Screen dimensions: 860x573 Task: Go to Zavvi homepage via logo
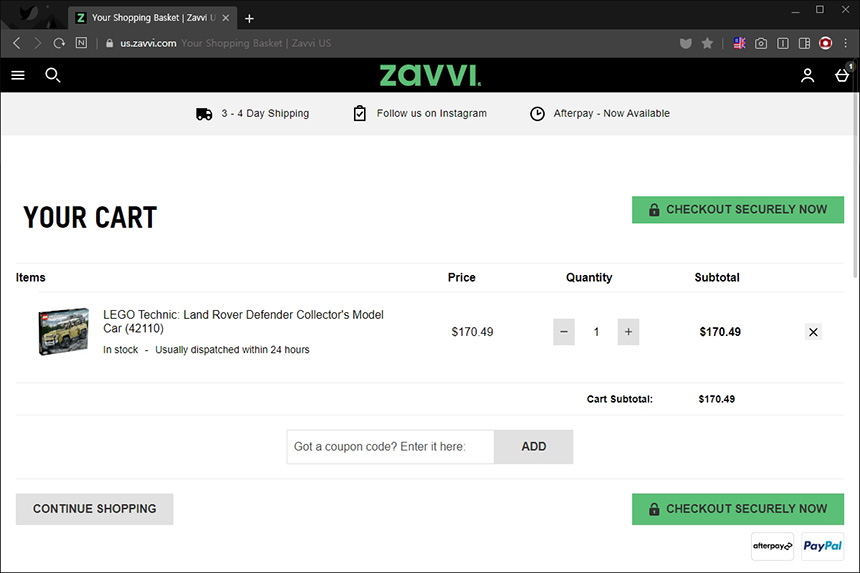pos(430,75)
